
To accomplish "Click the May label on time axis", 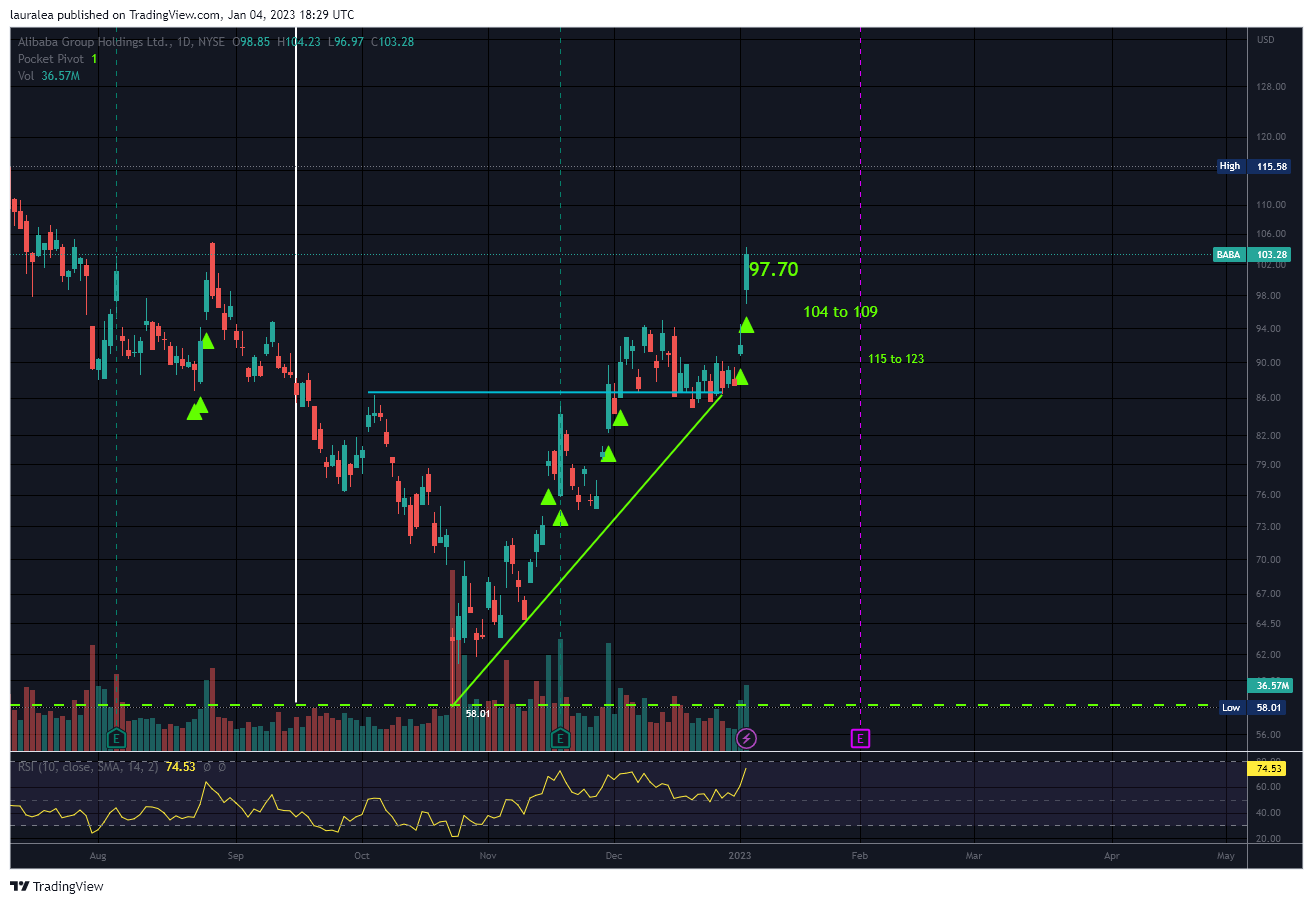I will [x=1226, y=856].
